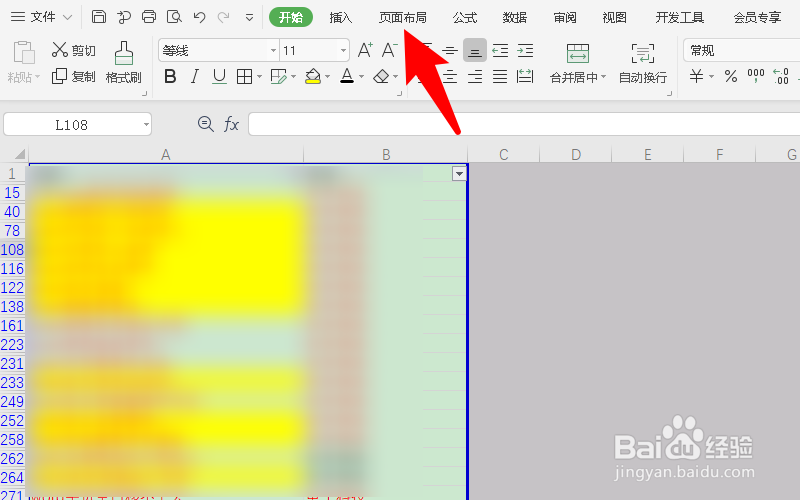Click the 粘贴 Paste icon
This screenshot has width=800, height=500.
[23, 53]
